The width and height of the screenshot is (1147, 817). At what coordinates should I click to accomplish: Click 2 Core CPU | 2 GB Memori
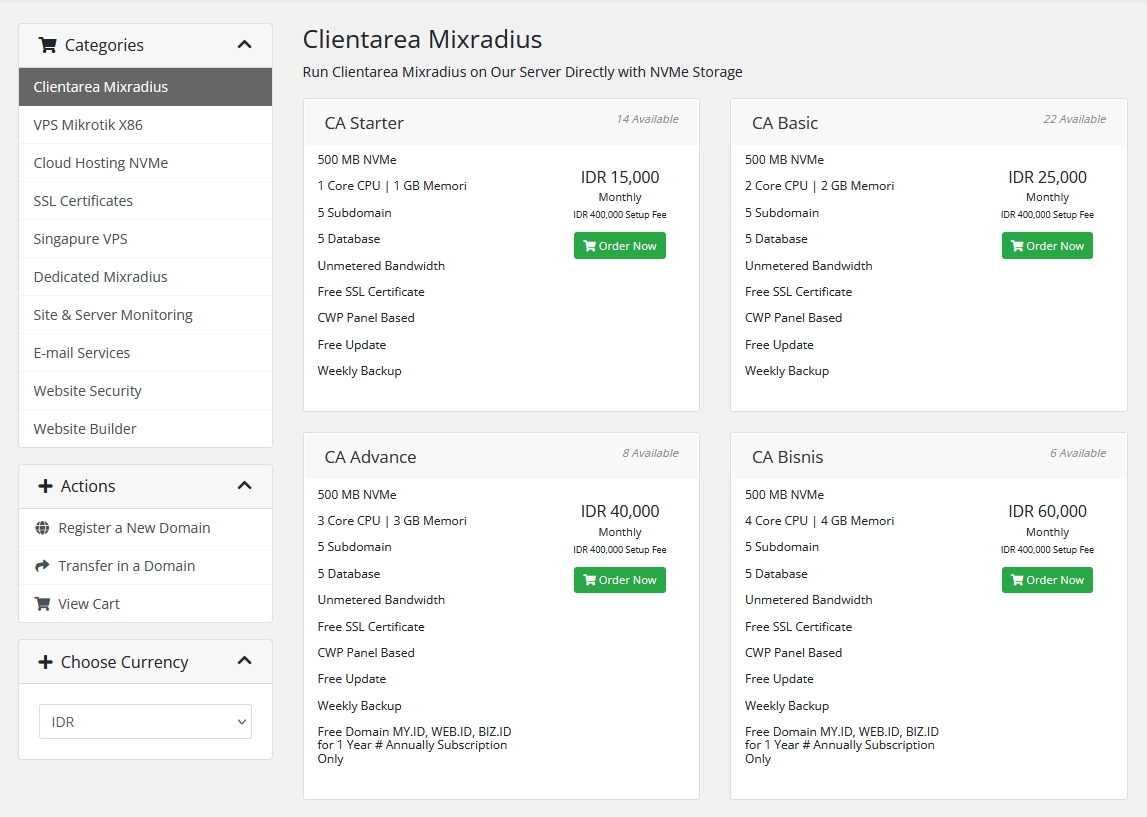(819, 186)
